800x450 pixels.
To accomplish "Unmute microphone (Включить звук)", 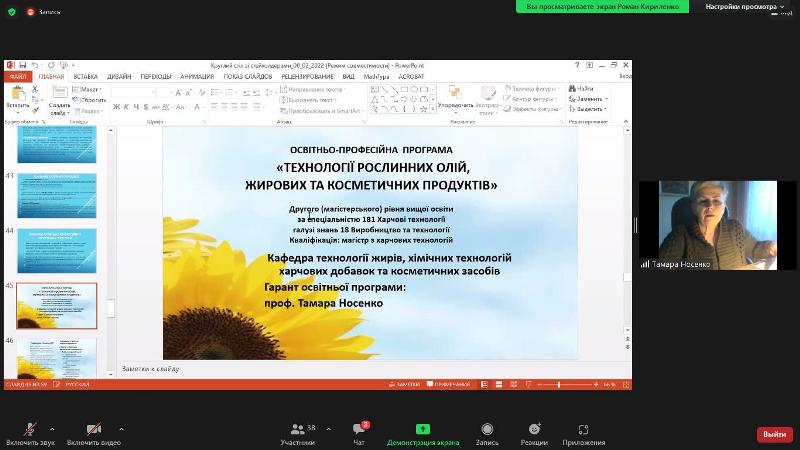I will pyautogui.click(x=30, y=434).
